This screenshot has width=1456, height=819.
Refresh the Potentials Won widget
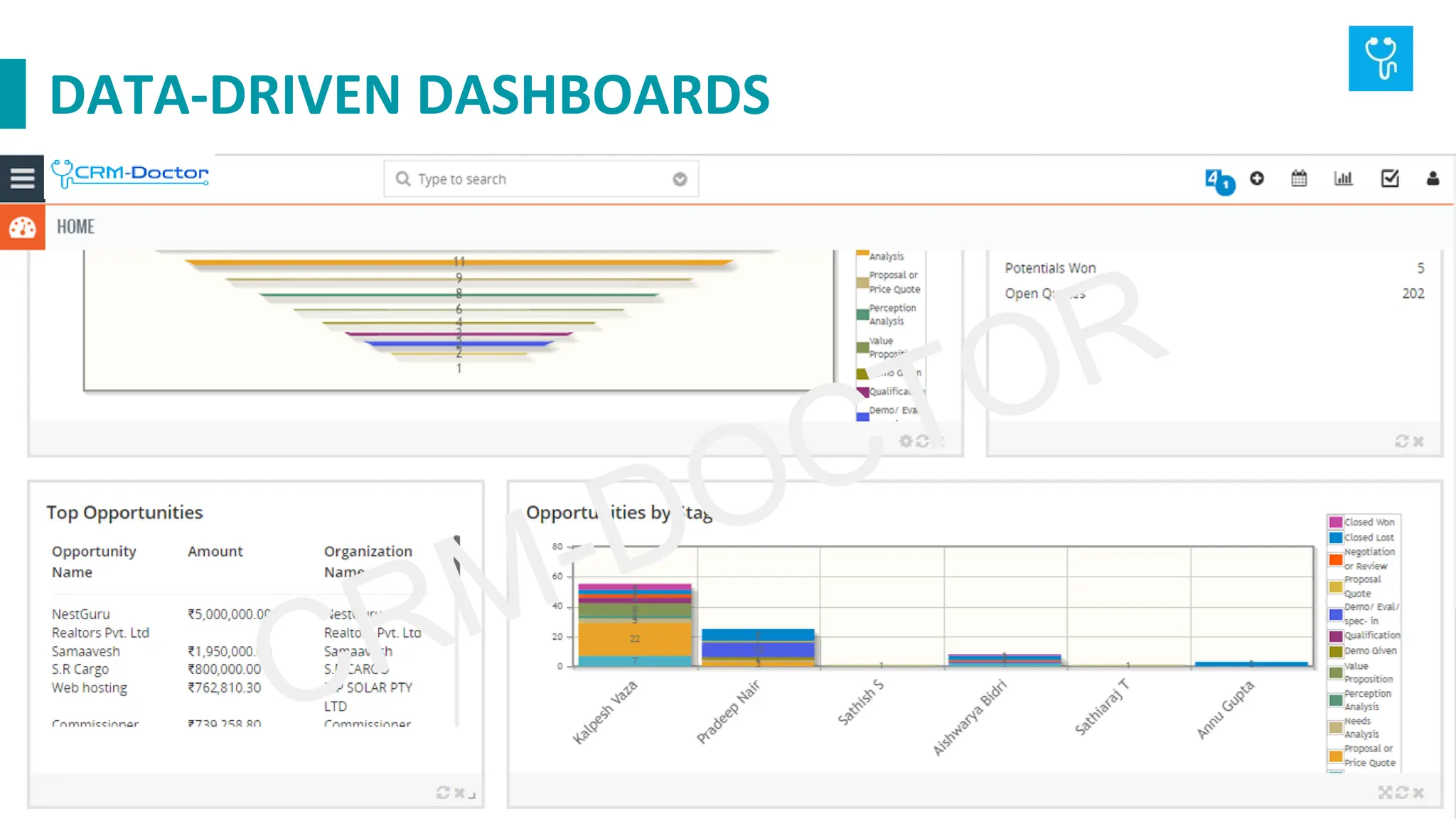coord(1401,441)
